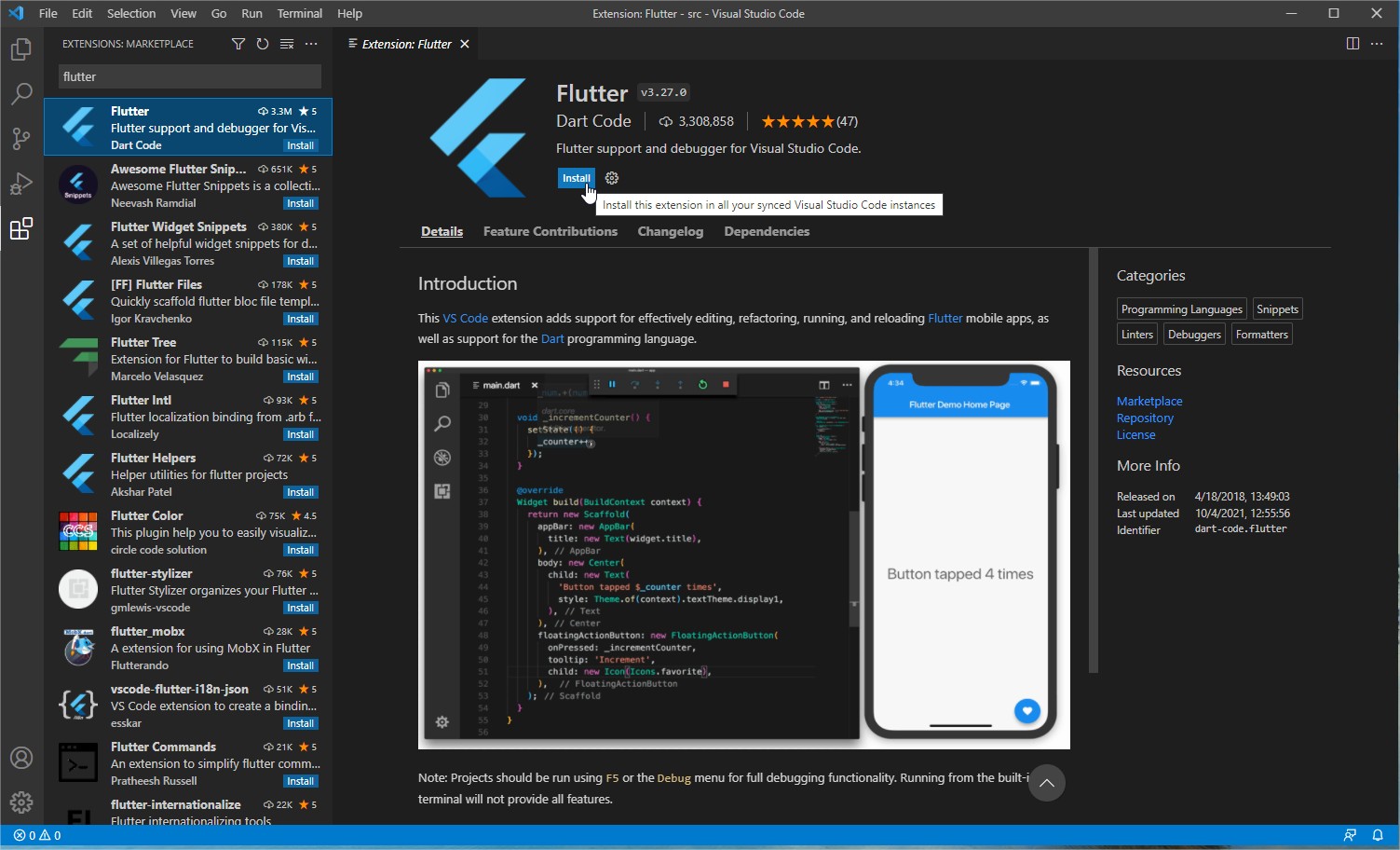
Task: Open the Flutter extension manage gear
Action: (612, 178)
